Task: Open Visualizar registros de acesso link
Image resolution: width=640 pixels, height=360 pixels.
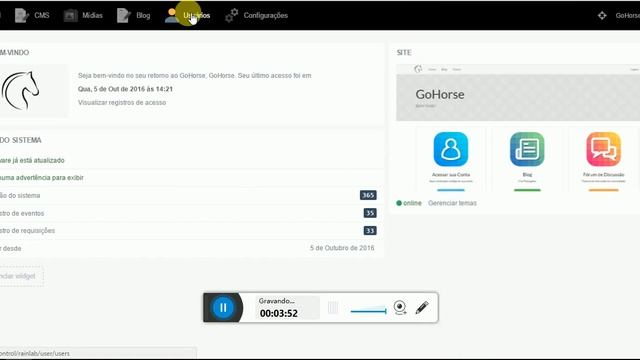Action: 122,102
